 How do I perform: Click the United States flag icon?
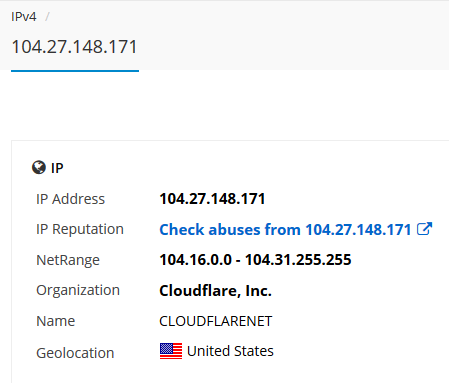point(171,351)
